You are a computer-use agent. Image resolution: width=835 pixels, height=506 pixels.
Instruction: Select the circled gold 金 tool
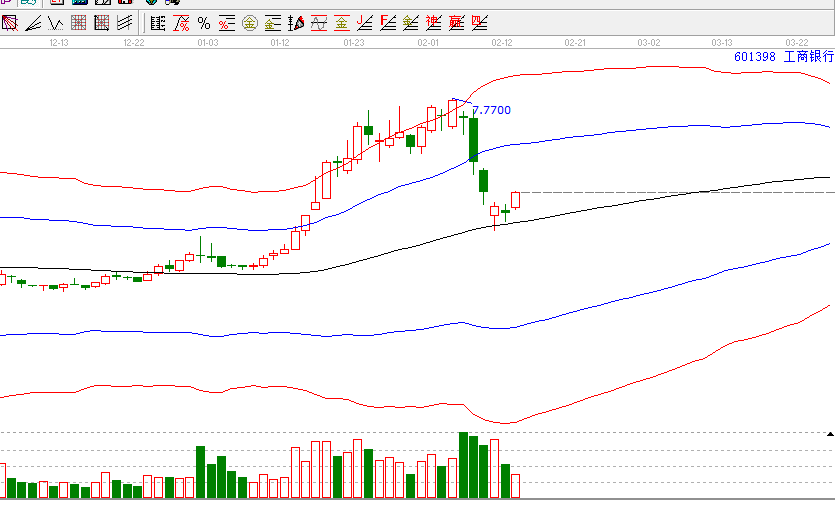[x=250, y=23]
